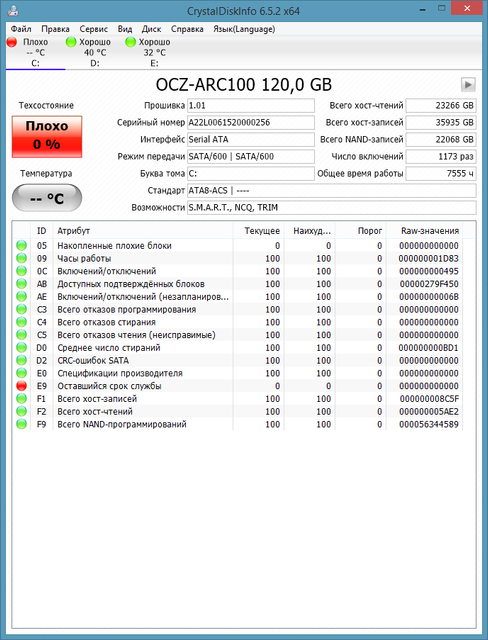The height and width of the screenshot is (640, 488).
Task: Click the Наихуд... column header
Action: tap(310, 231)
